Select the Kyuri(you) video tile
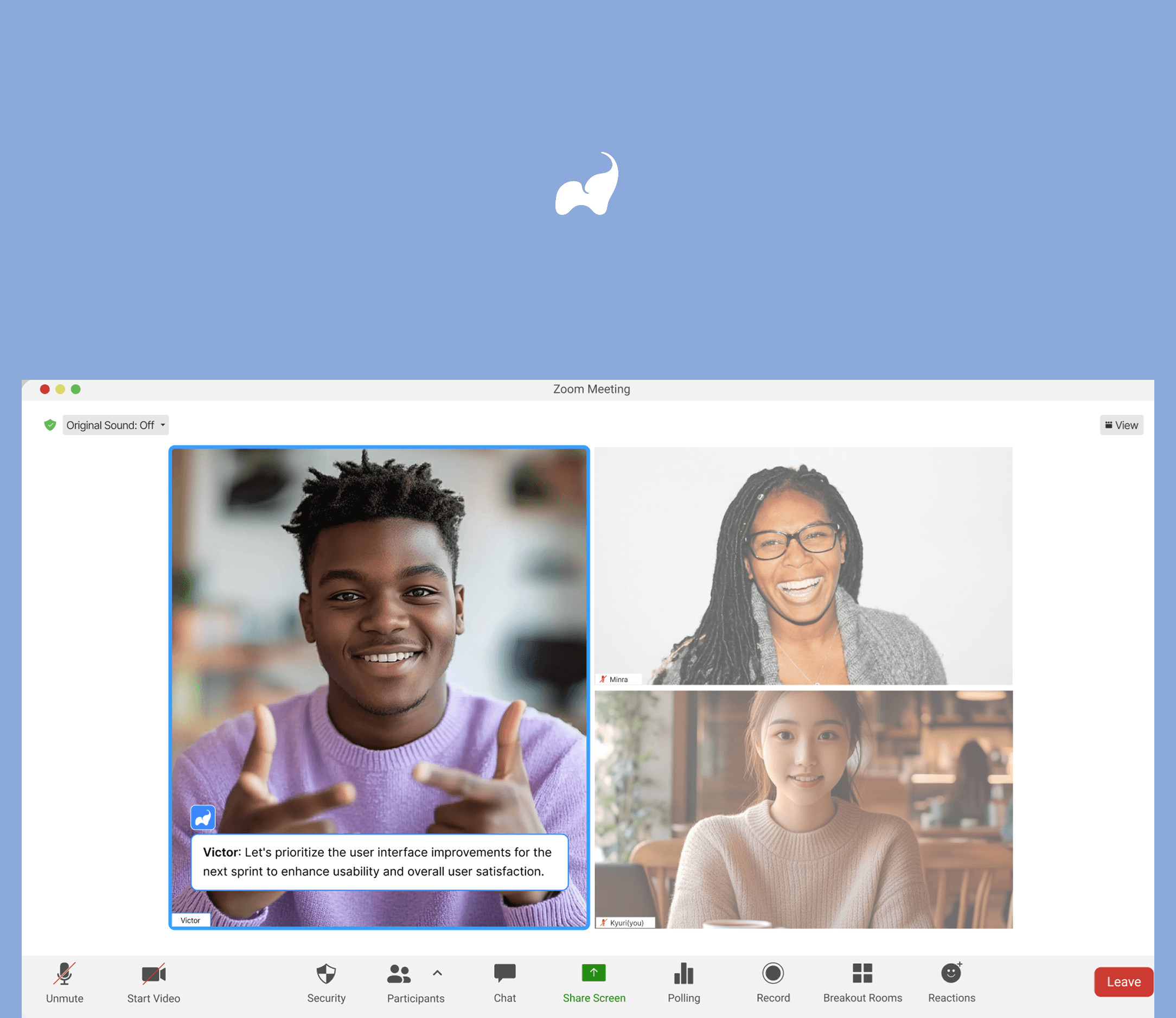The width and height of the screenshot is (1176, 1018). click(803, 809)
